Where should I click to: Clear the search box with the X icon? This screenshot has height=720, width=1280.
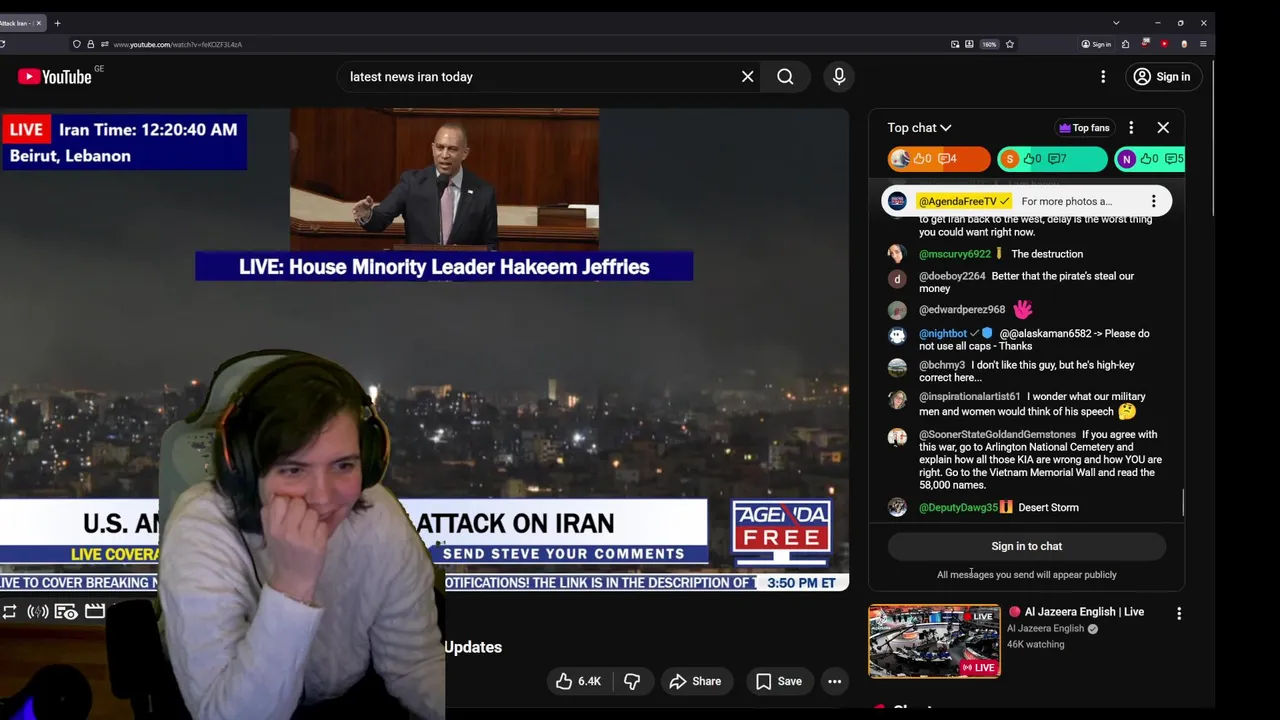pyautogui.click(x=747, y=77)
